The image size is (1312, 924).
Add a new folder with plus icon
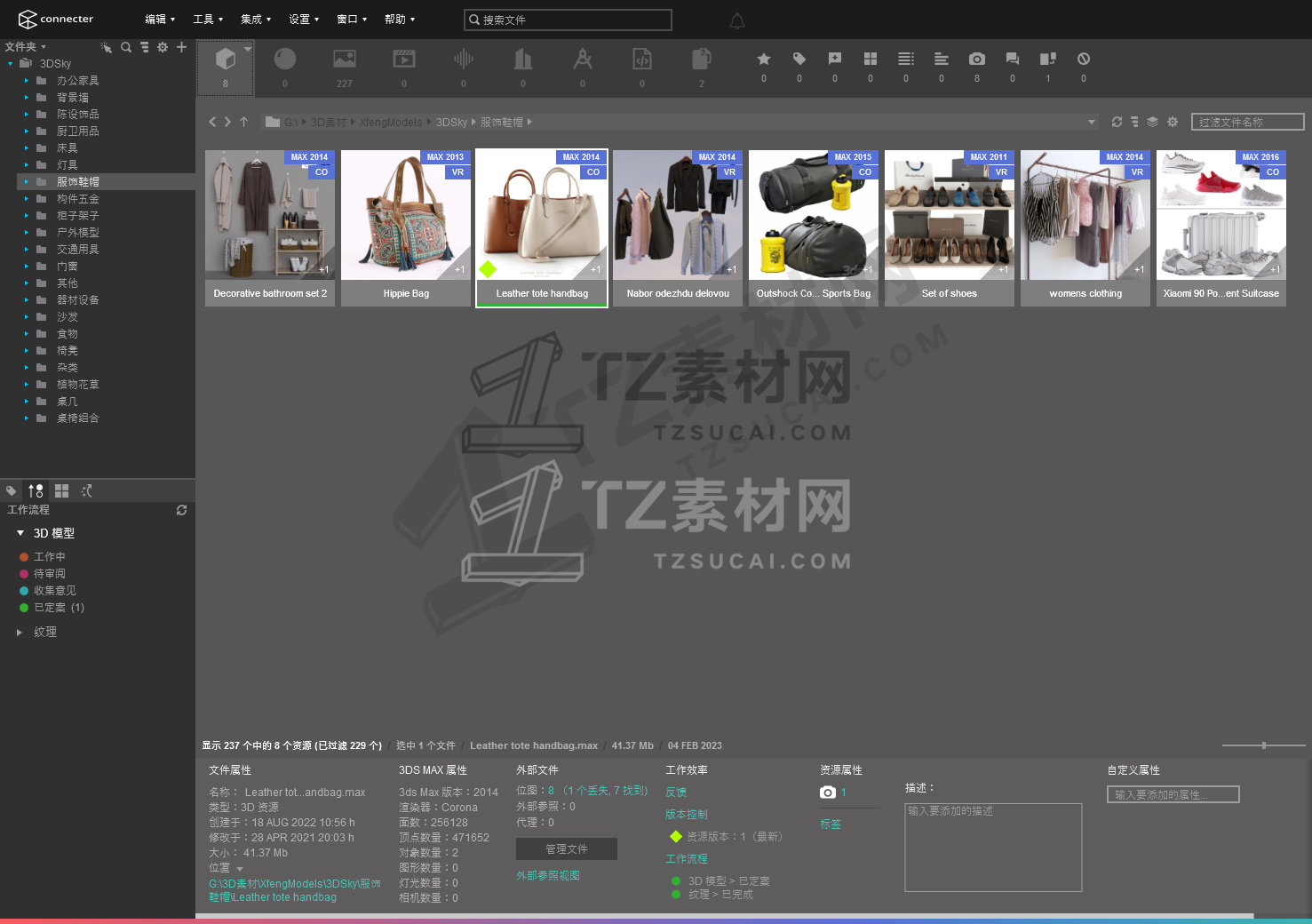(x=181, y=47)
